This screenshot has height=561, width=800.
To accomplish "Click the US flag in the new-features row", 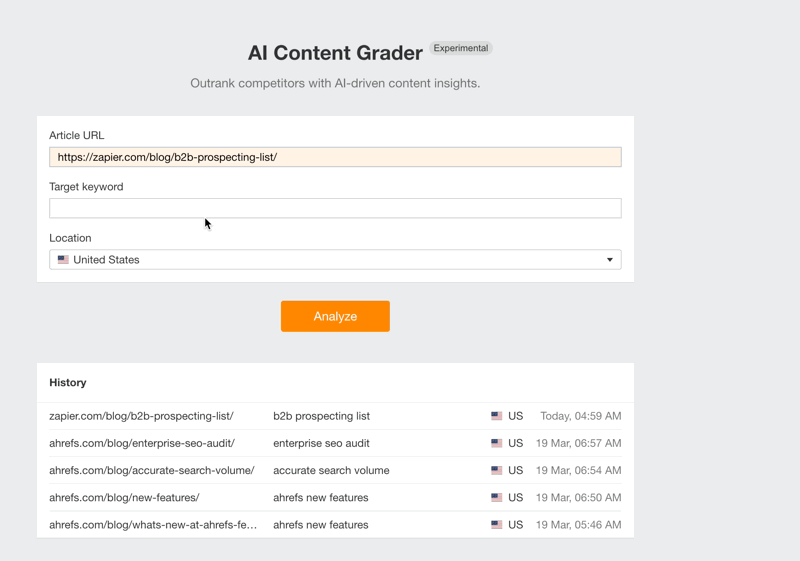I will [496, 497].
